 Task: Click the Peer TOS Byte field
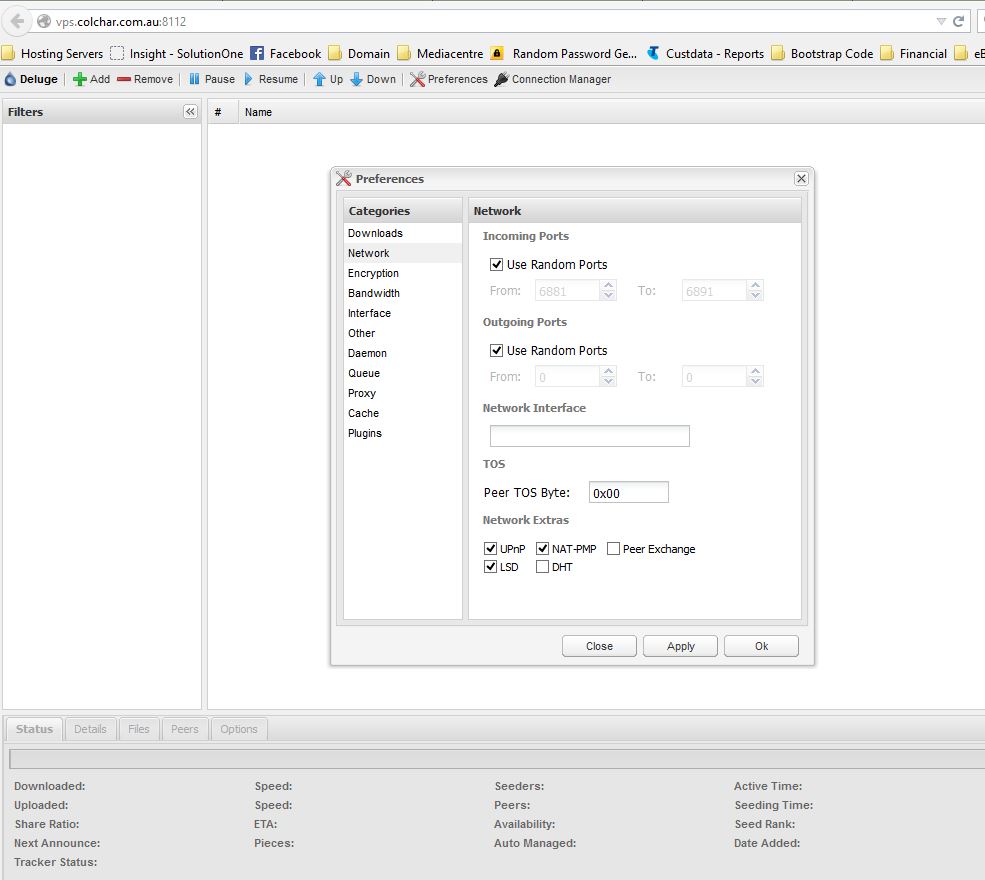tap(628, 493)
